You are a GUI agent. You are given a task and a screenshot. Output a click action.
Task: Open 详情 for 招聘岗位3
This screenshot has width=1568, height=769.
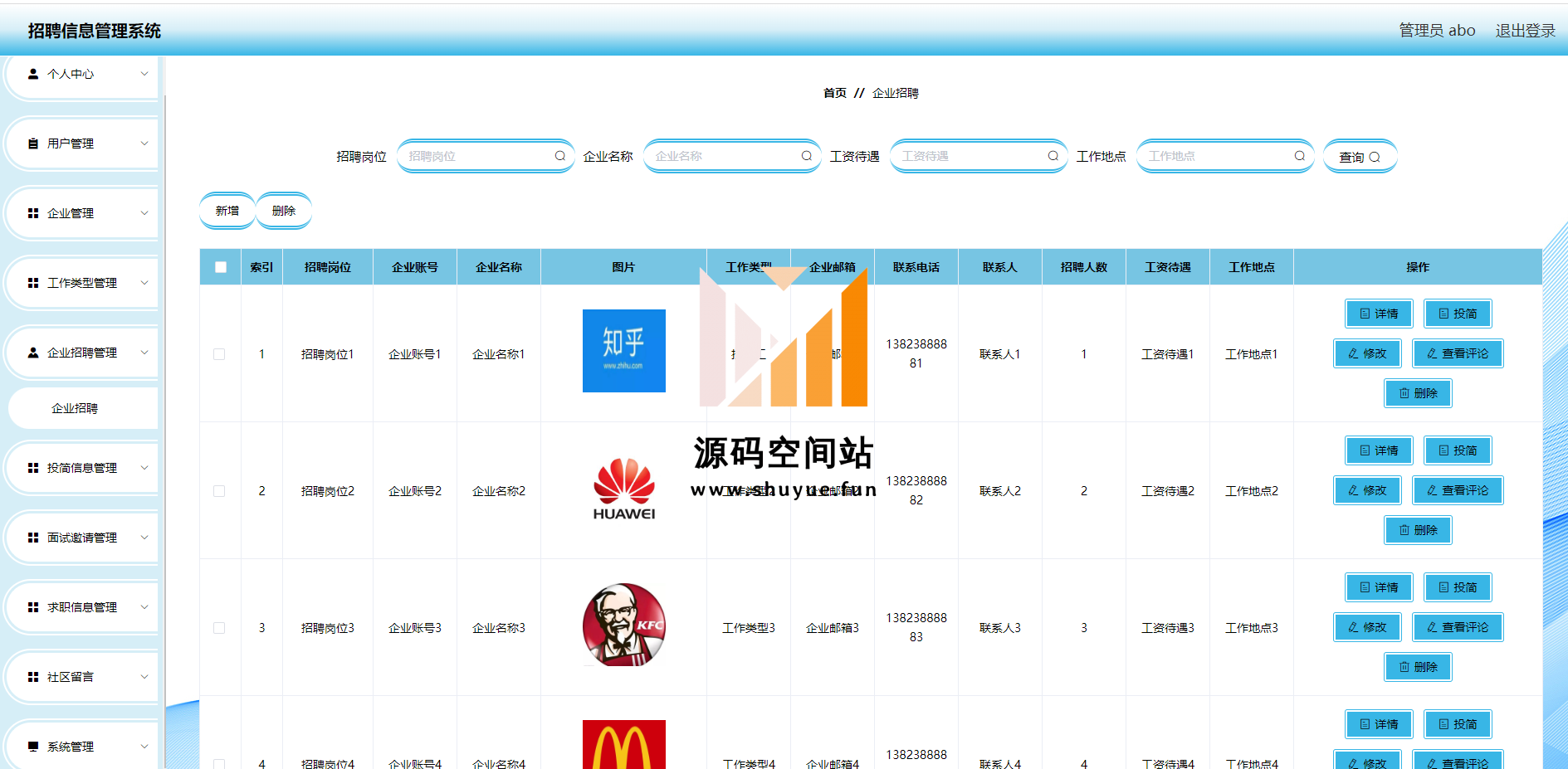[x=1379, y=587]
